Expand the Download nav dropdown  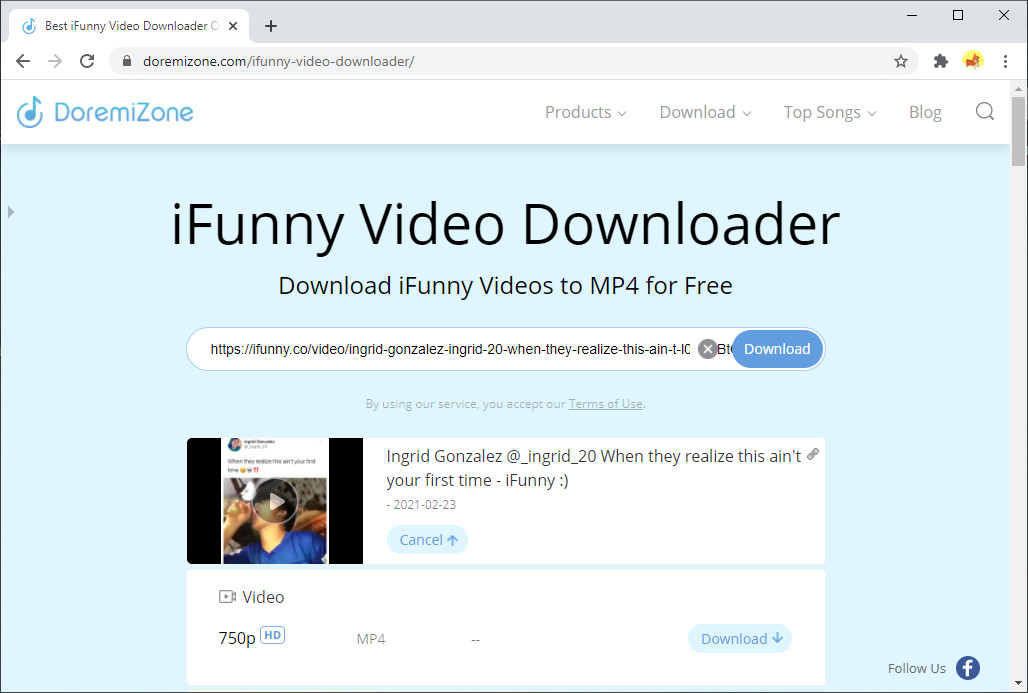[x=705, y=112]
